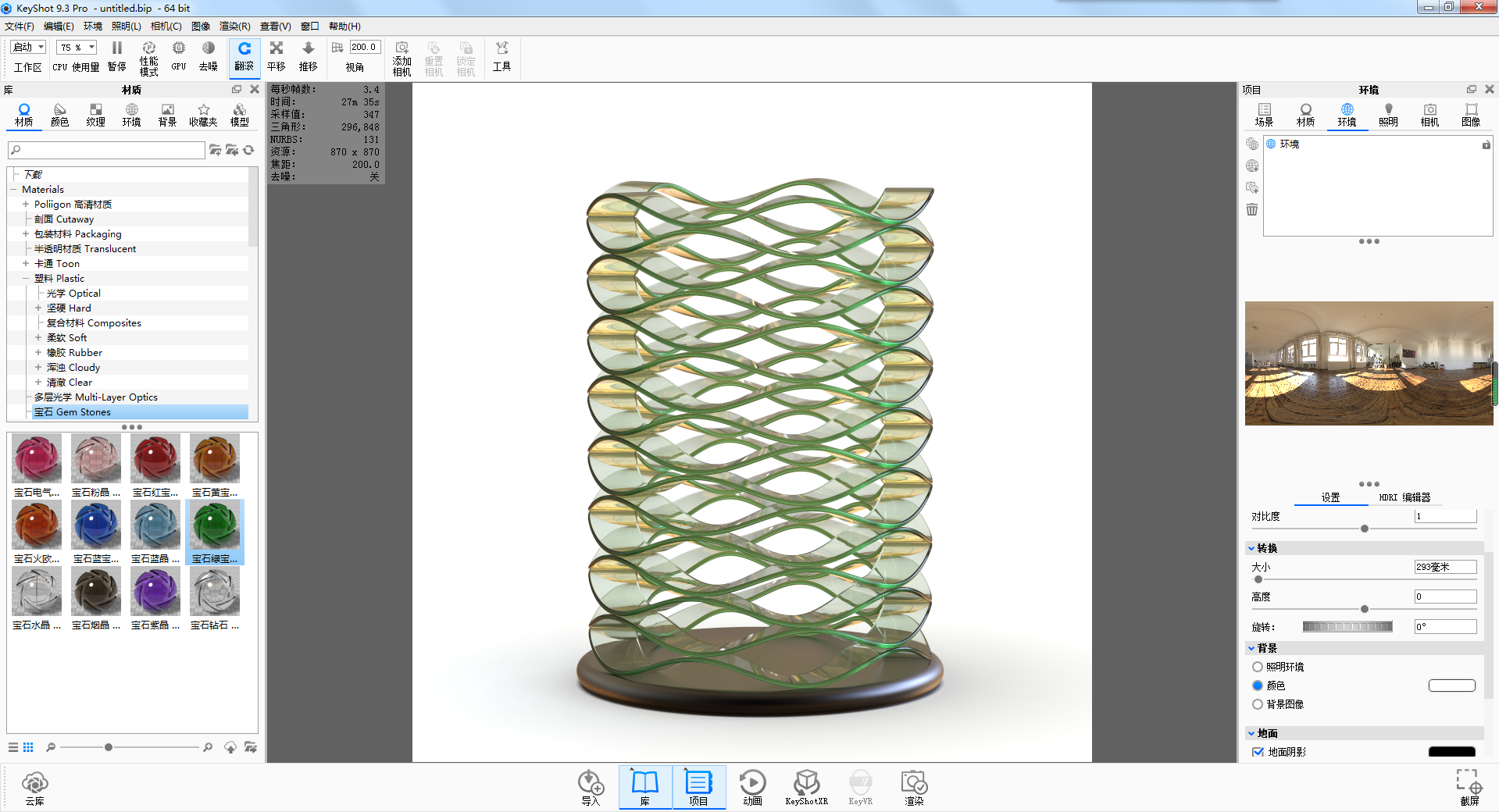This screenshot has height=812, width=1499.
Task: Select the Pan (平移) camera tool
Action: tap(277, 57)
